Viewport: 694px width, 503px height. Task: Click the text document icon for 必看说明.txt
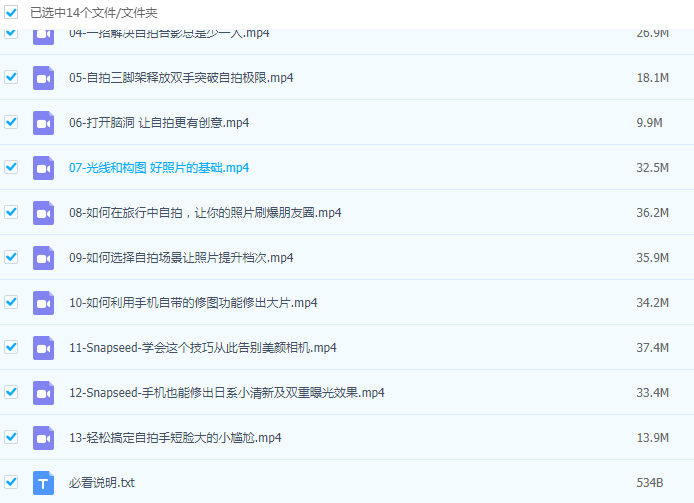pos(43,483)
